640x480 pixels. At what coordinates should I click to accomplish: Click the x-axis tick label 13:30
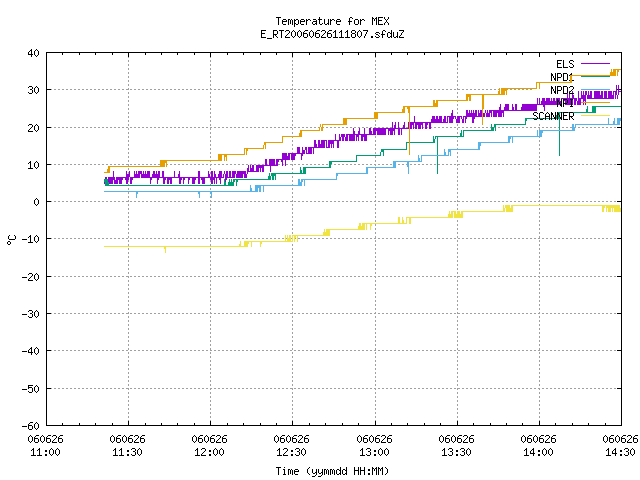(x=456, y=452)
